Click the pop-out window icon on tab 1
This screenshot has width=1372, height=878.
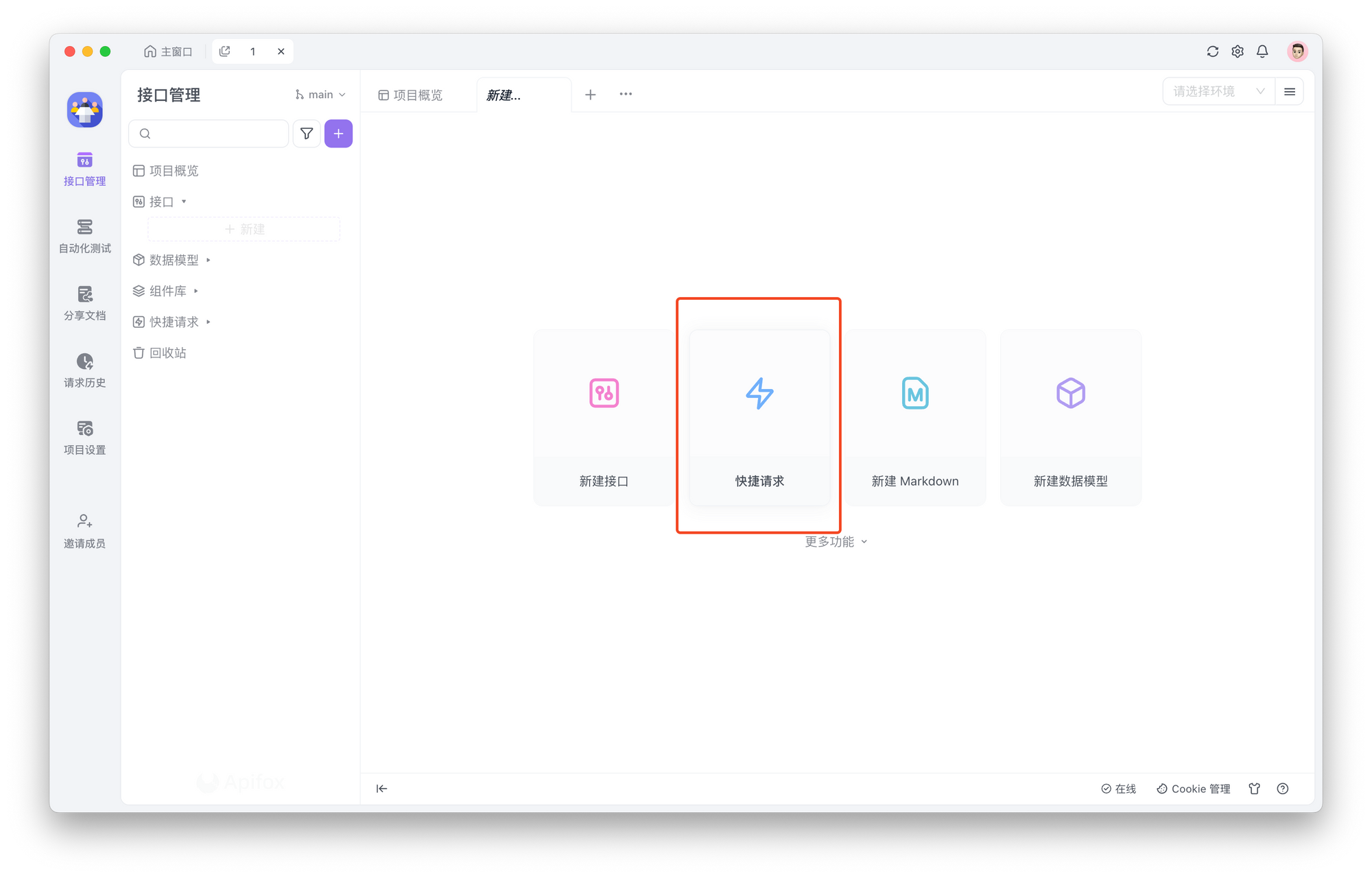point(225,51)
